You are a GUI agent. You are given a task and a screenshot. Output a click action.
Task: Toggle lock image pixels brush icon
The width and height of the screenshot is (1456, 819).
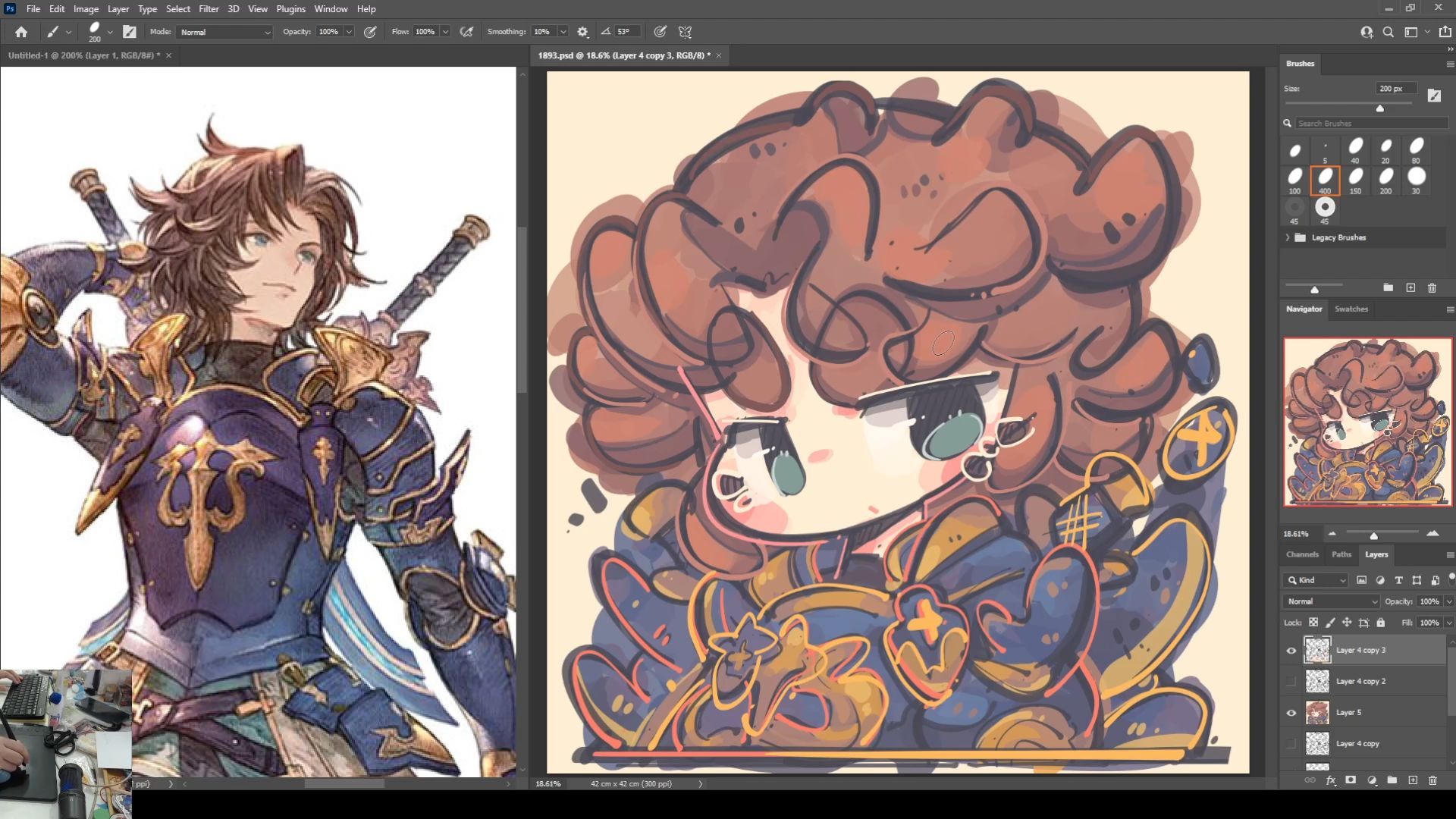click(x=1330, y=623)
